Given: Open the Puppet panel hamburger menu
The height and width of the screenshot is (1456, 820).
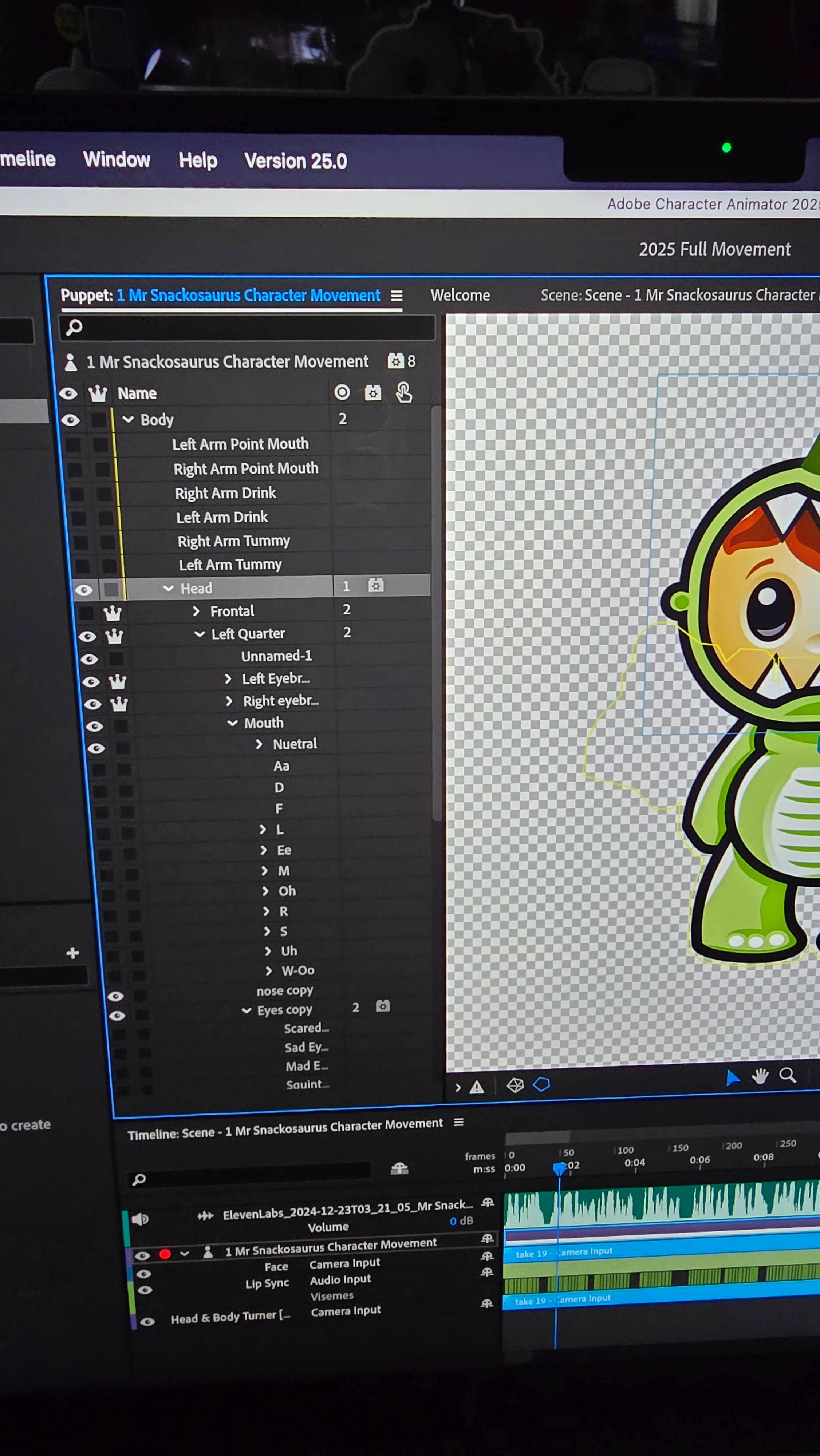Looking at the screenshot, I should pyautogui.click(x=397, y=296).
